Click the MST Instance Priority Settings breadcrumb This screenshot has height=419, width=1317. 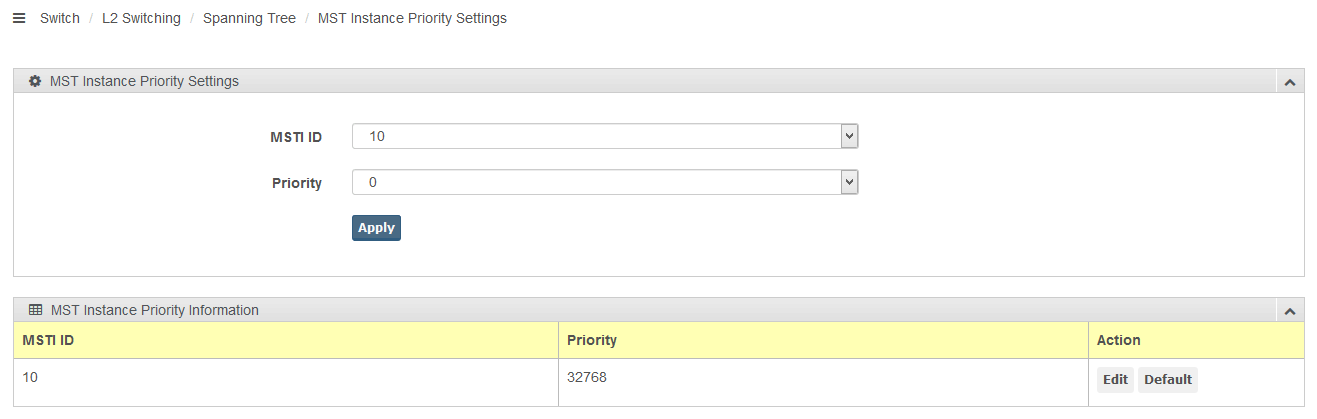412,18
